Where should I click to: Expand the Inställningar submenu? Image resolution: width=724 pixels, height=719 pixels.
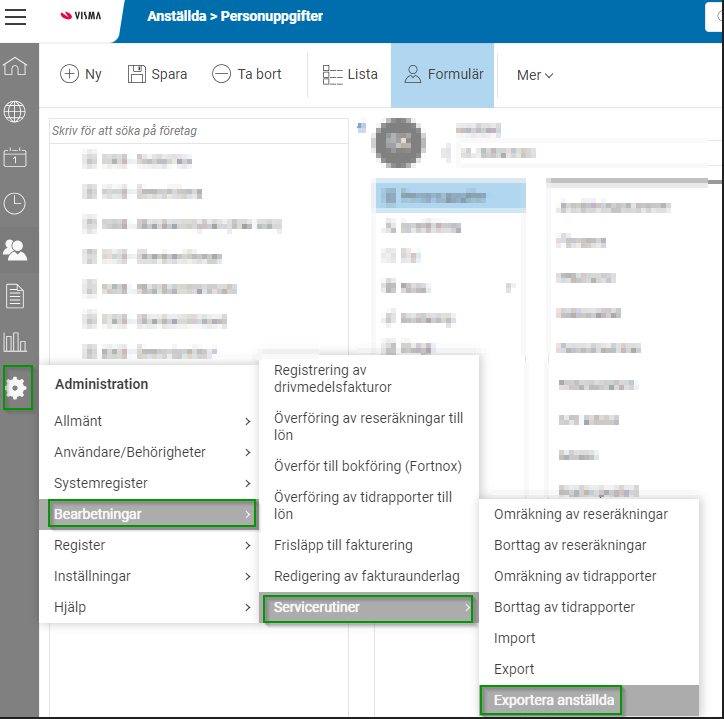[x=151, y=576]
